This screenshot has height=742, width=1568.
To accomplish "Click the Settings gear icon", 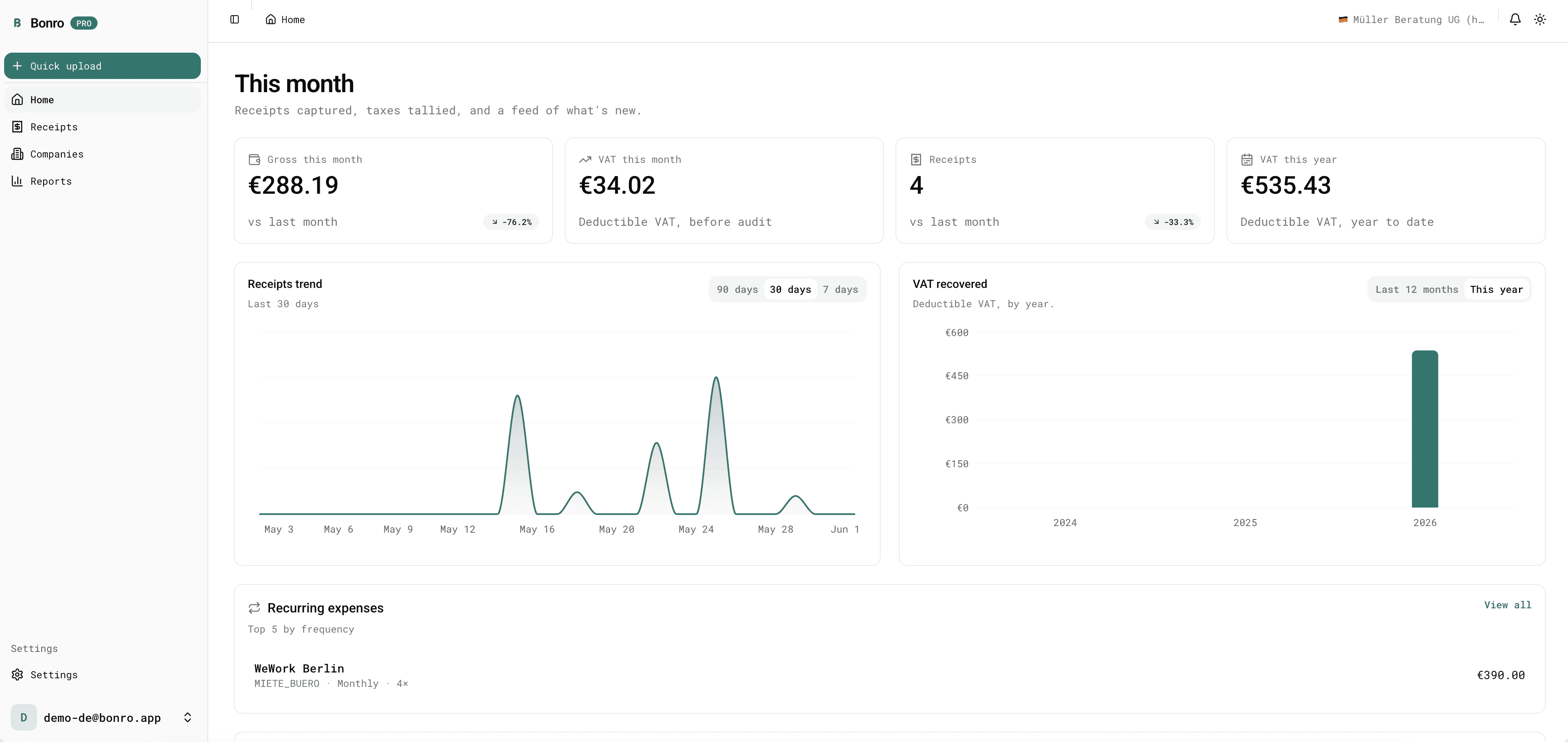I will click(18, 675).
